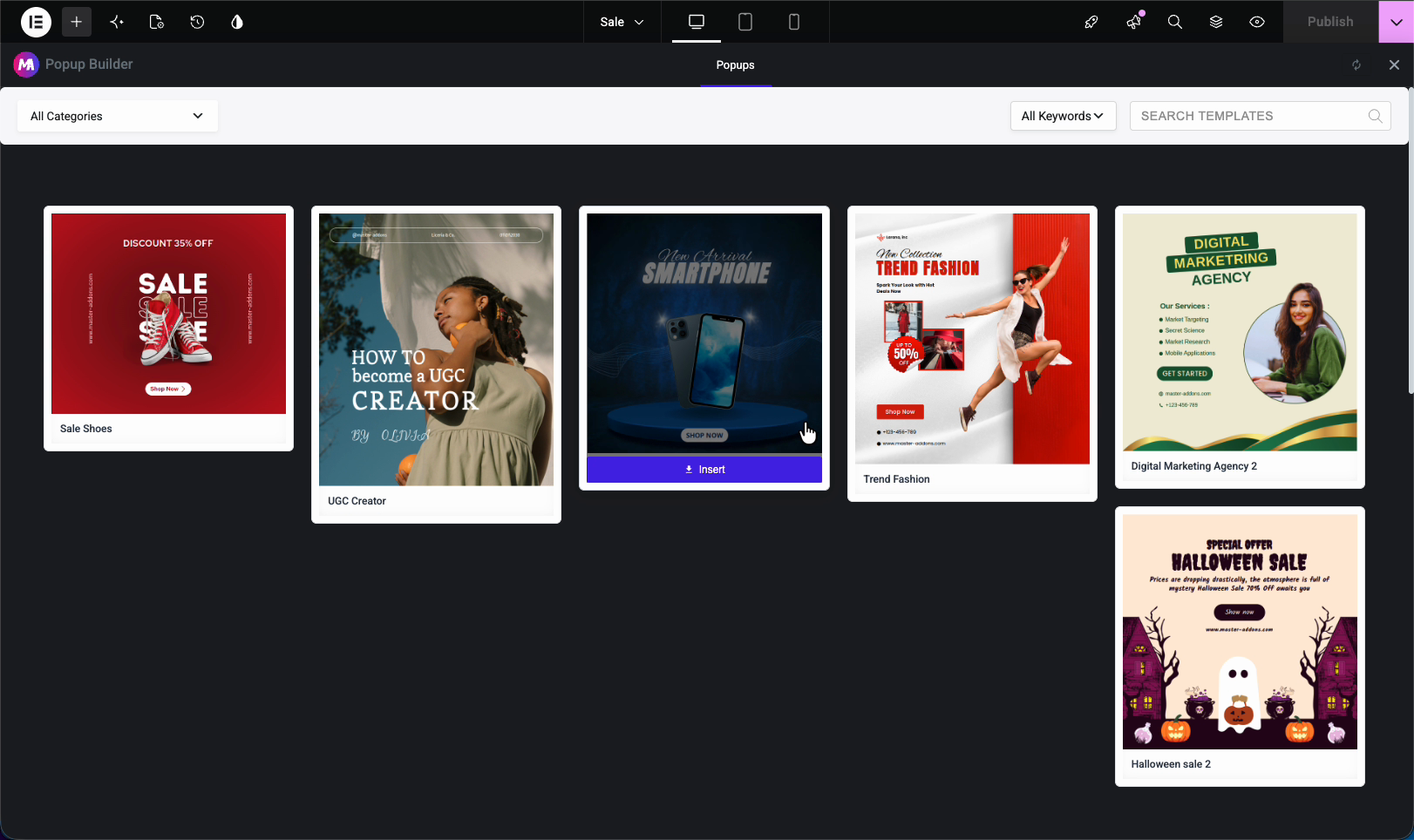Open the All Categories dropdown
Viewport: 1414px width, 840px height.
click(x=117, y=116)
